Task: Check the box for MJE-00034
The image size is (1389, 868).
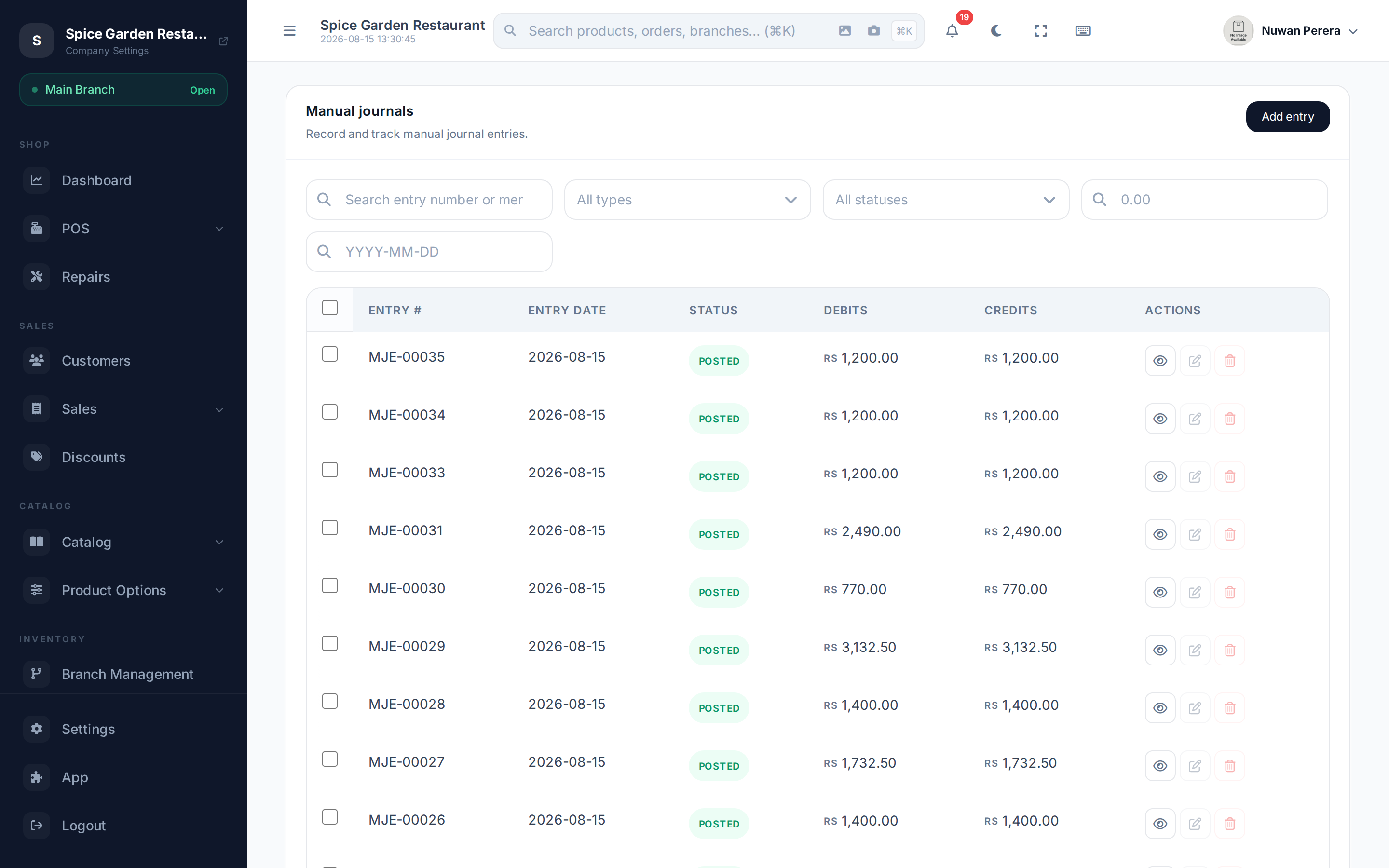Action: point(330,412)
